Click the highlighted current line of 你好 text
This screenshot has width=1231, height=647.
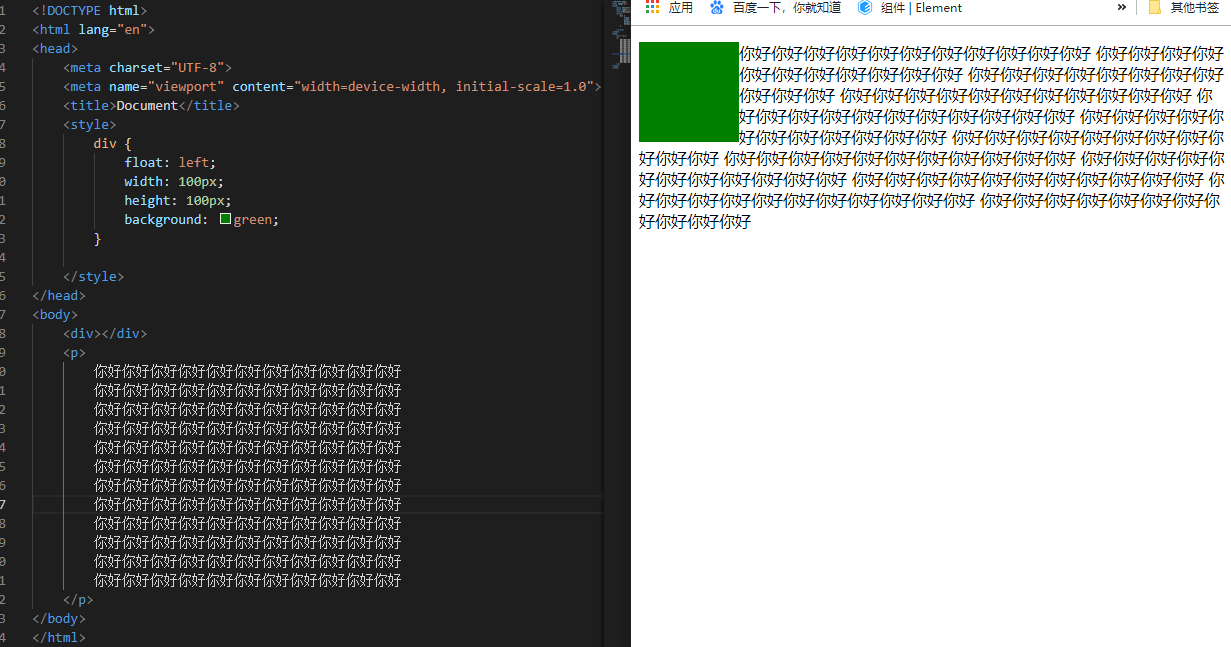coord(247,504)
